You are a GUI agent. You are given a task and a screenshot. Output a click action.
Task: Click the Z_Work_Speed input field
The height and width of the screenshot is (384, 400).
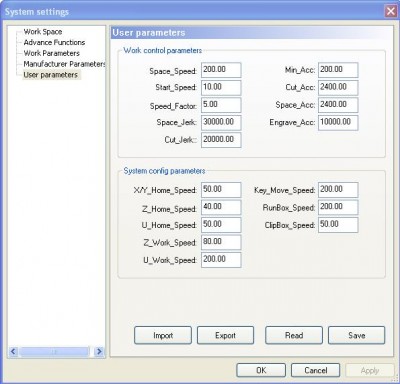[221, 242]
